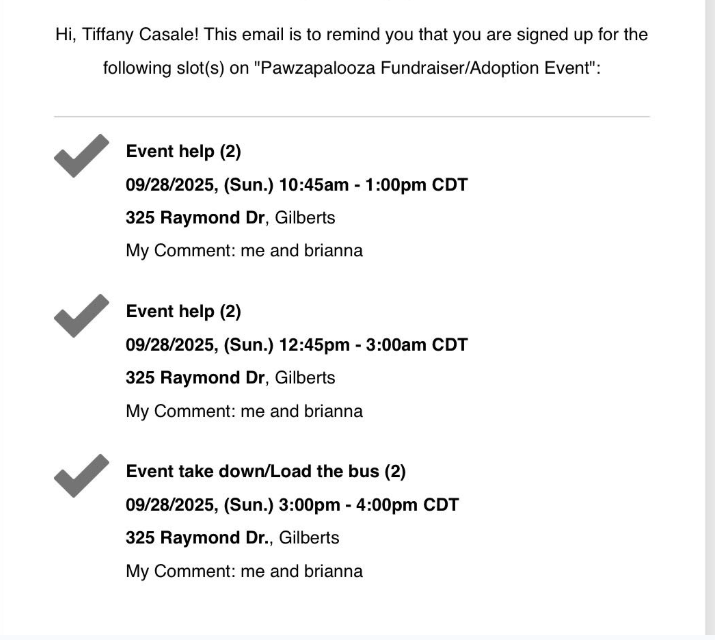715x640 pixels.
Task: Click the horizontal divider line above the slots
Action: point(352,117)
